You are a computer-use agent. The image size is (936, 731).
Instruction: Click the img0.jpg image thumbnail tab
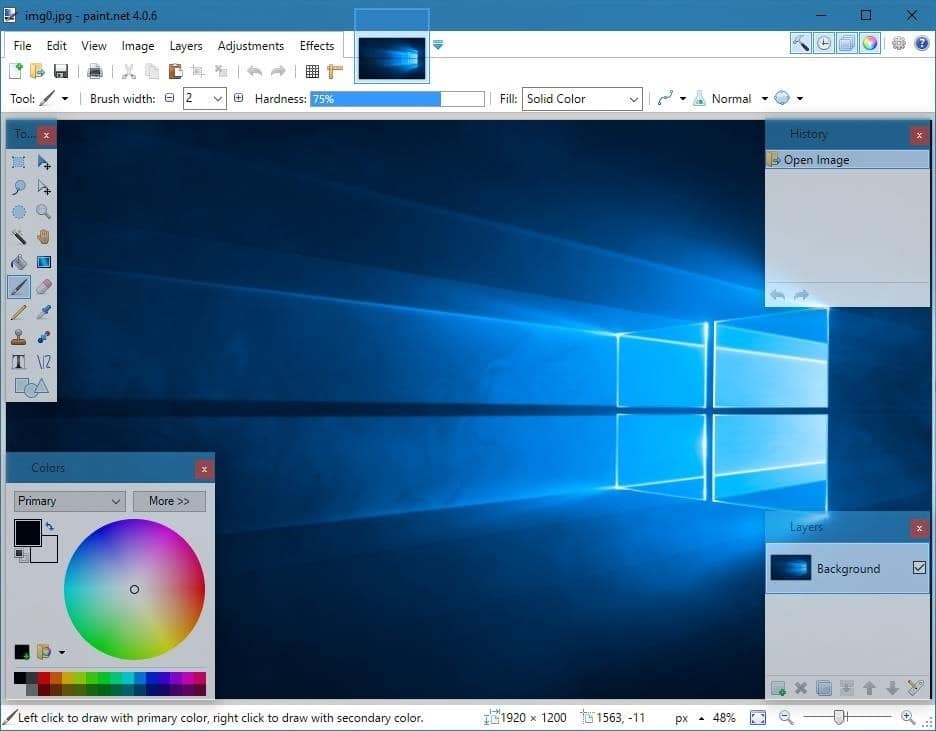point(391,57)
